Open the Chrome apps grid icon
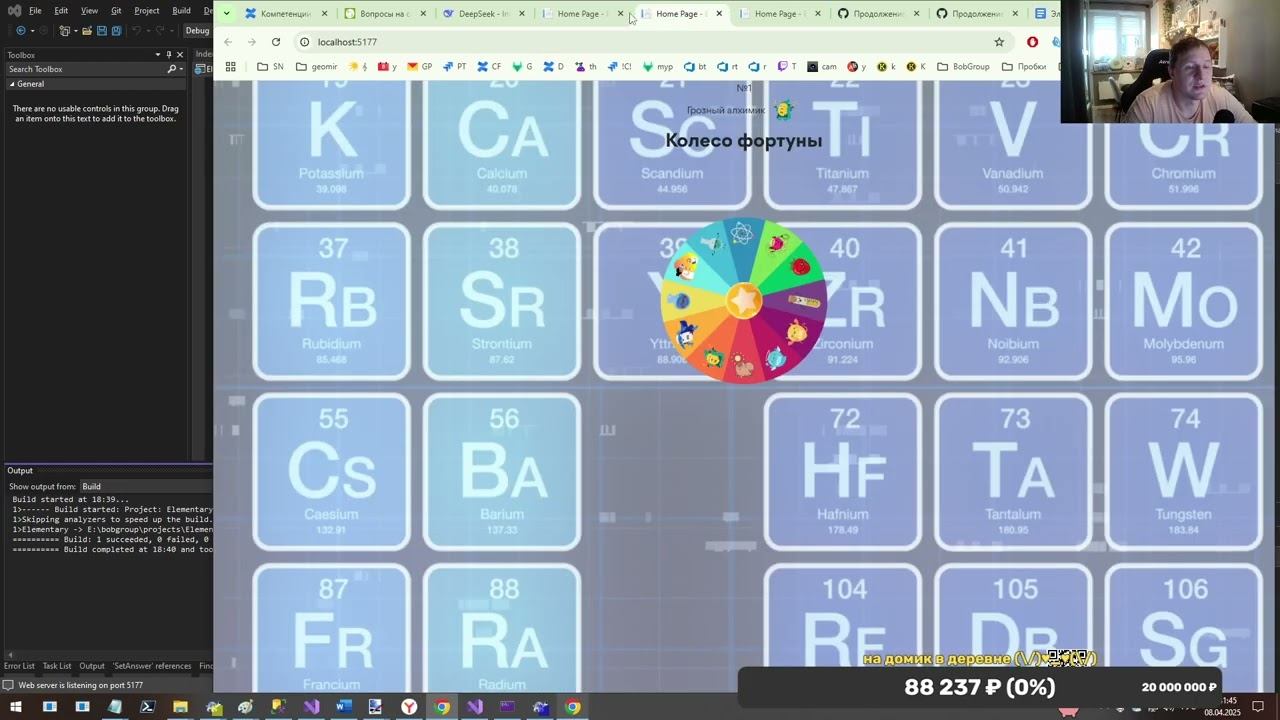Image resolution: width=1280 pixels, height=720 pixels. pyautogui.click(x=230, y=67)
